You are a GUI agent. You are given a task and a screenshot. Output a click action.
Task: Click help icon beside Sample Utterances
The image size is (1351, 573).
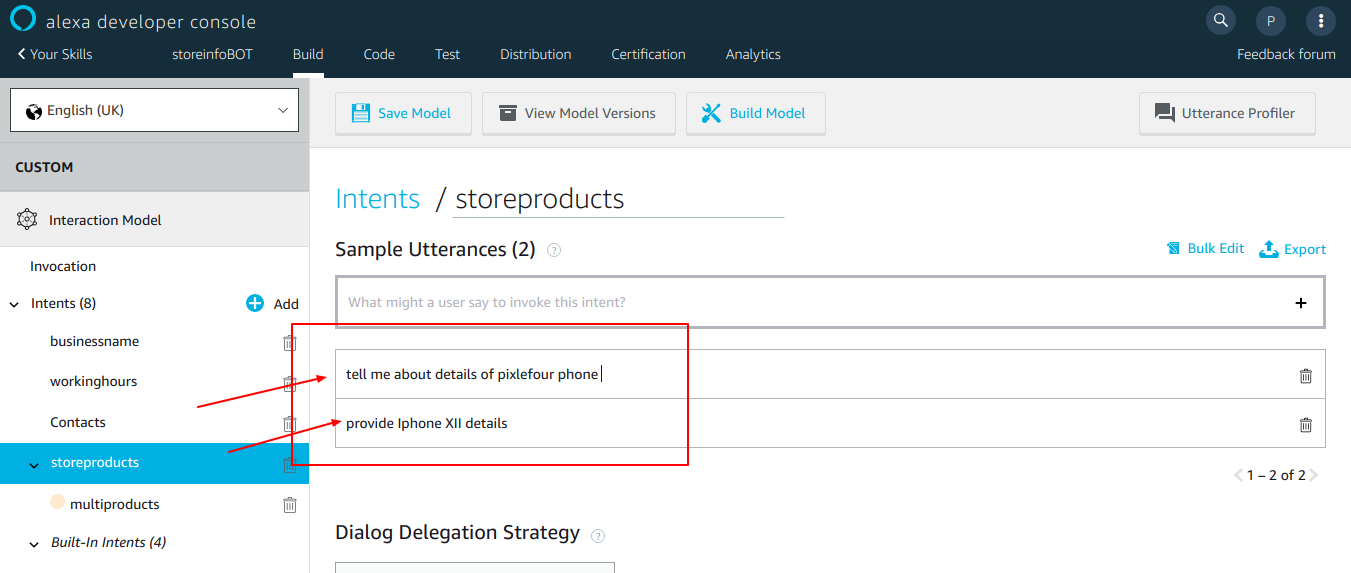[554, 250]
